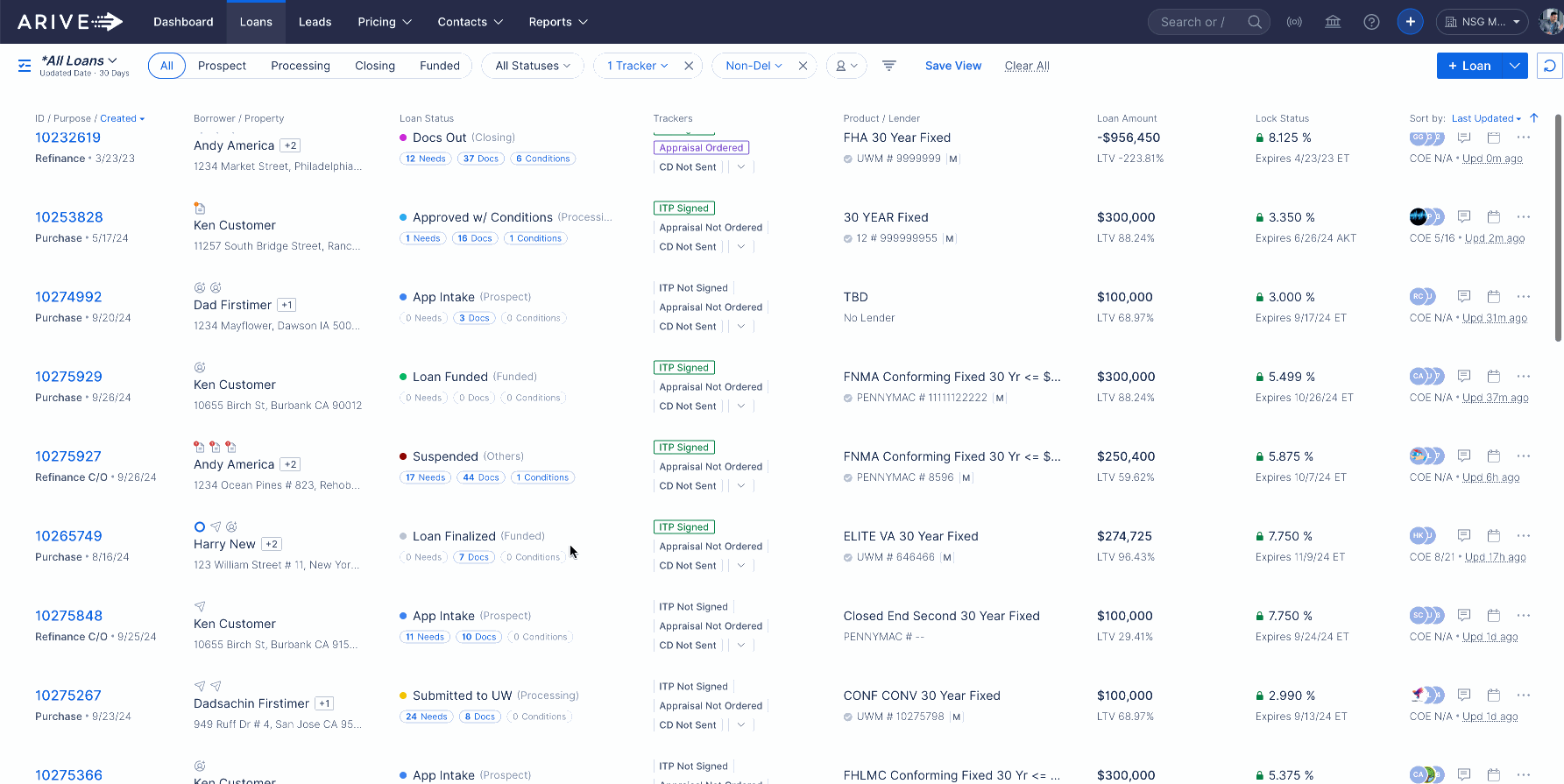Viewport: 1564px width, 784px height.
Task: Open loan ID 10275929
Action: (68, 377)
